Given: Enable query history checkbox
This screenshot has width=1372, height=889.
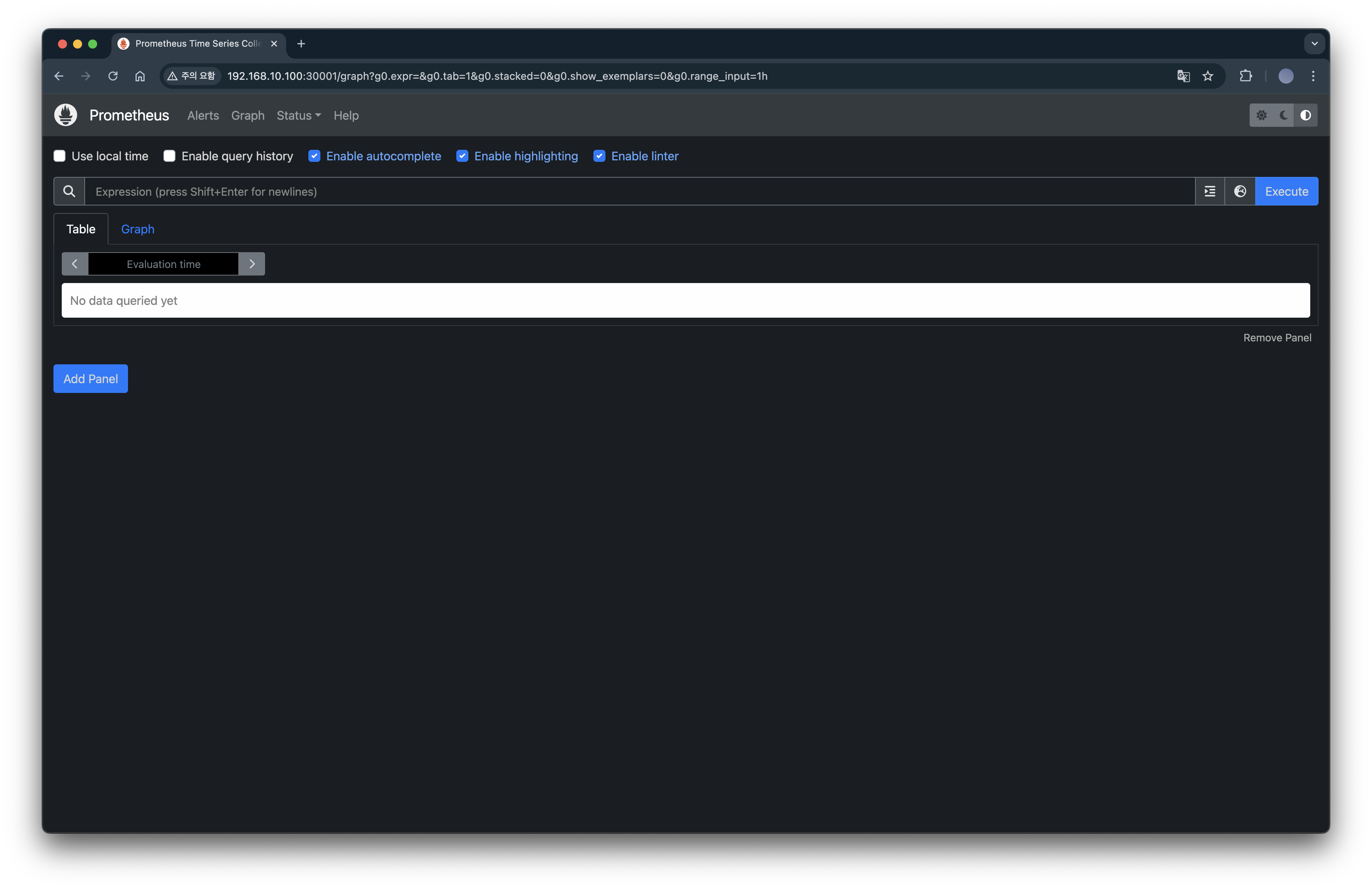Looking at the screenshot, I should pyautogui.click(x=169, y=156).
